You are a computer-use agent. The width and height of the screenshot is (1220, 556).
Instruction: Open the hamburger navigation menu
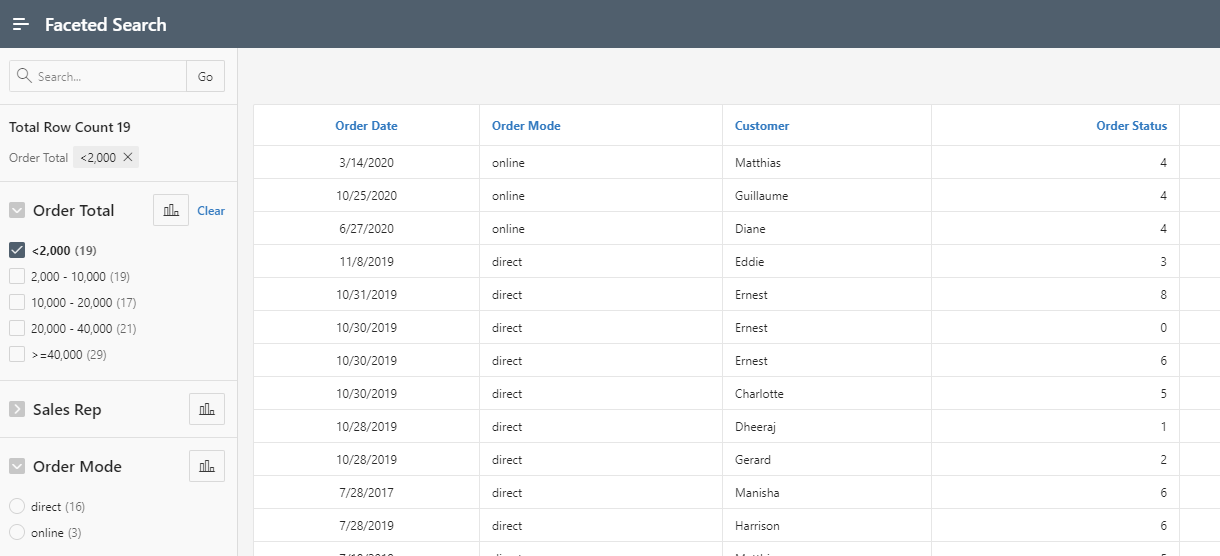(21, 24)
